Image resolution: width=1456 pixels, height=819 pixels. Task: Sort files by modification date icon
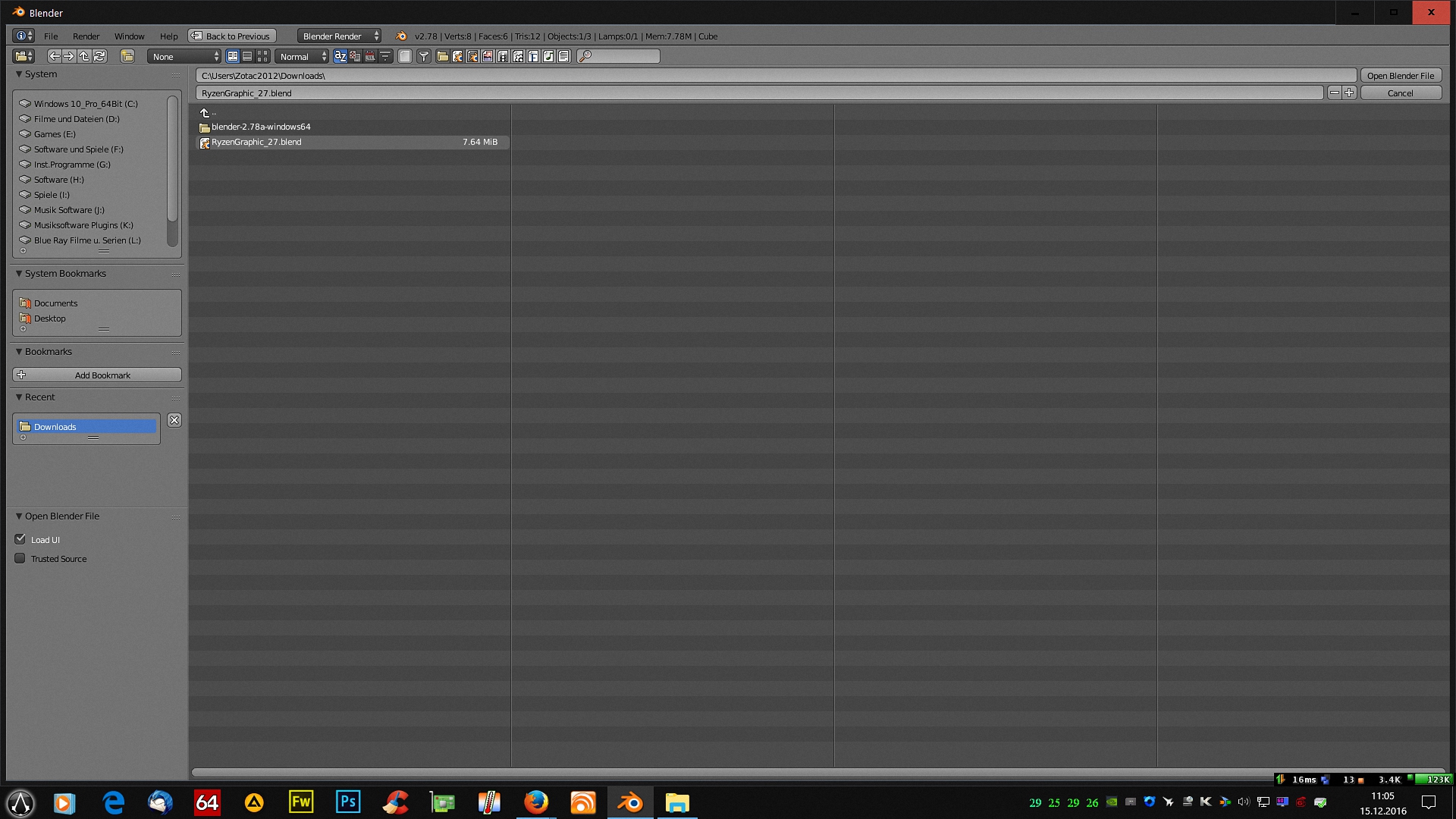[370, 56]
